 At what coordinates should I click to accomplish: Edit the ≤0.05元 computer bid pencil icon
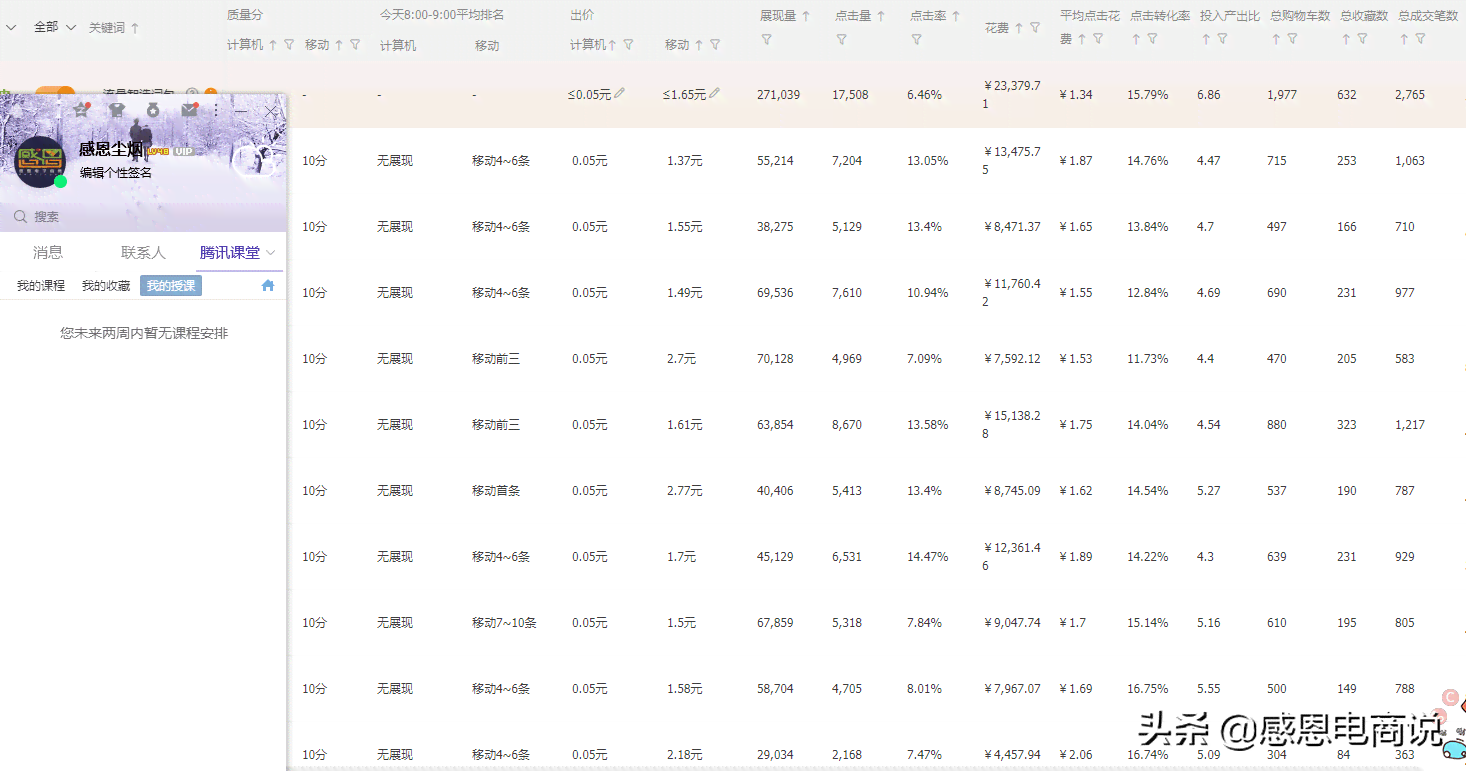tap(620, 93)
